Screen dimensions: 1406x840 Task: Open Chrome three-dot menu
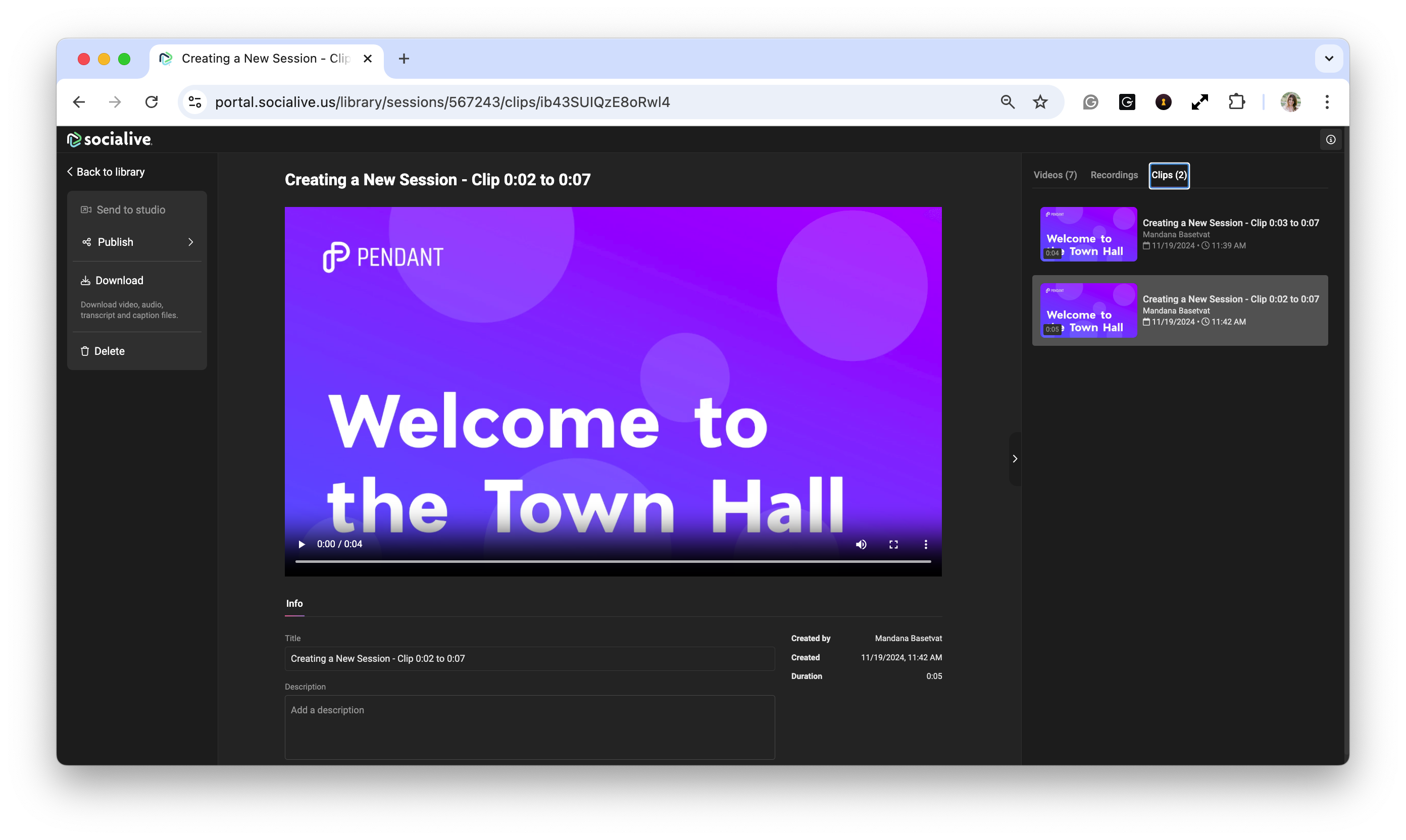pos(1327,102)
